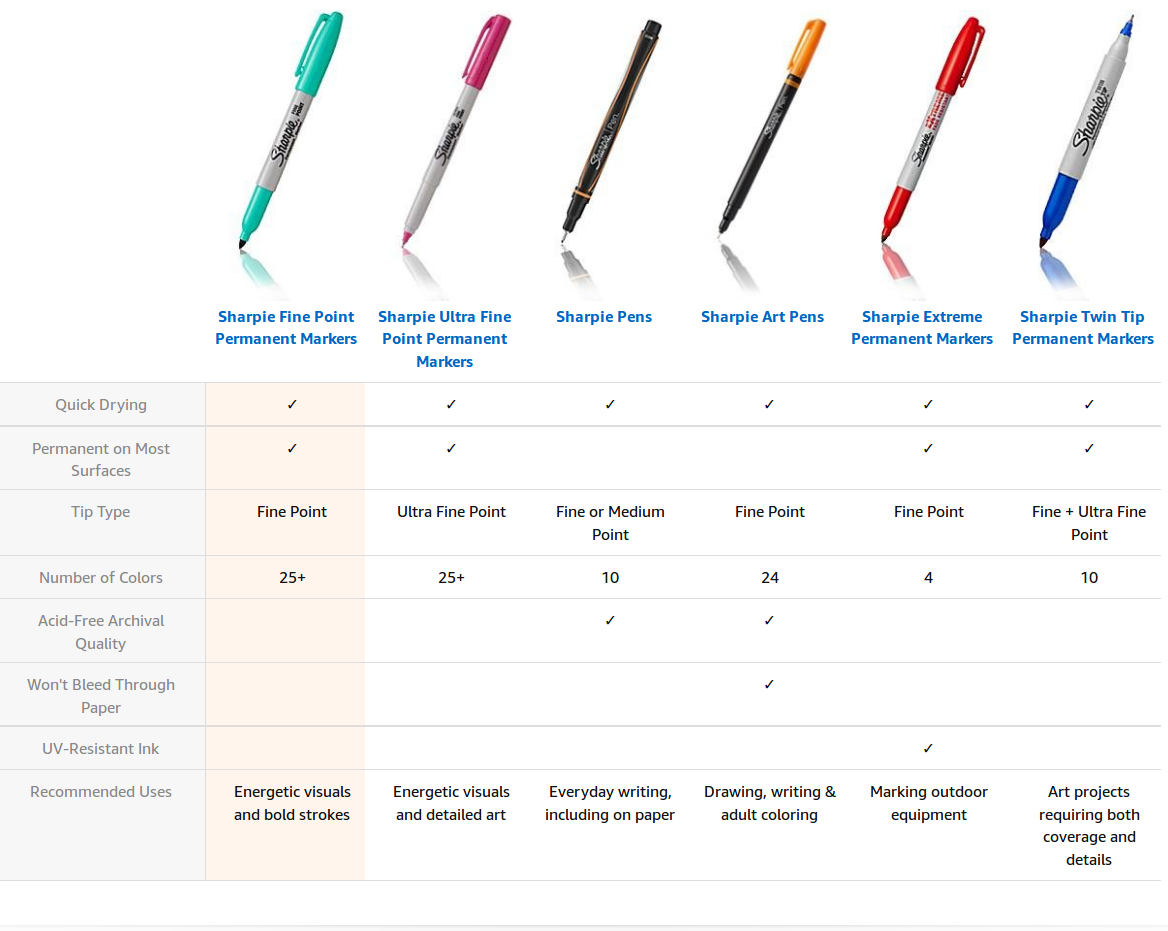Screen dimensions: 1168x931
Task: Click the Quick Drying row label
Action: coord(101,405)
